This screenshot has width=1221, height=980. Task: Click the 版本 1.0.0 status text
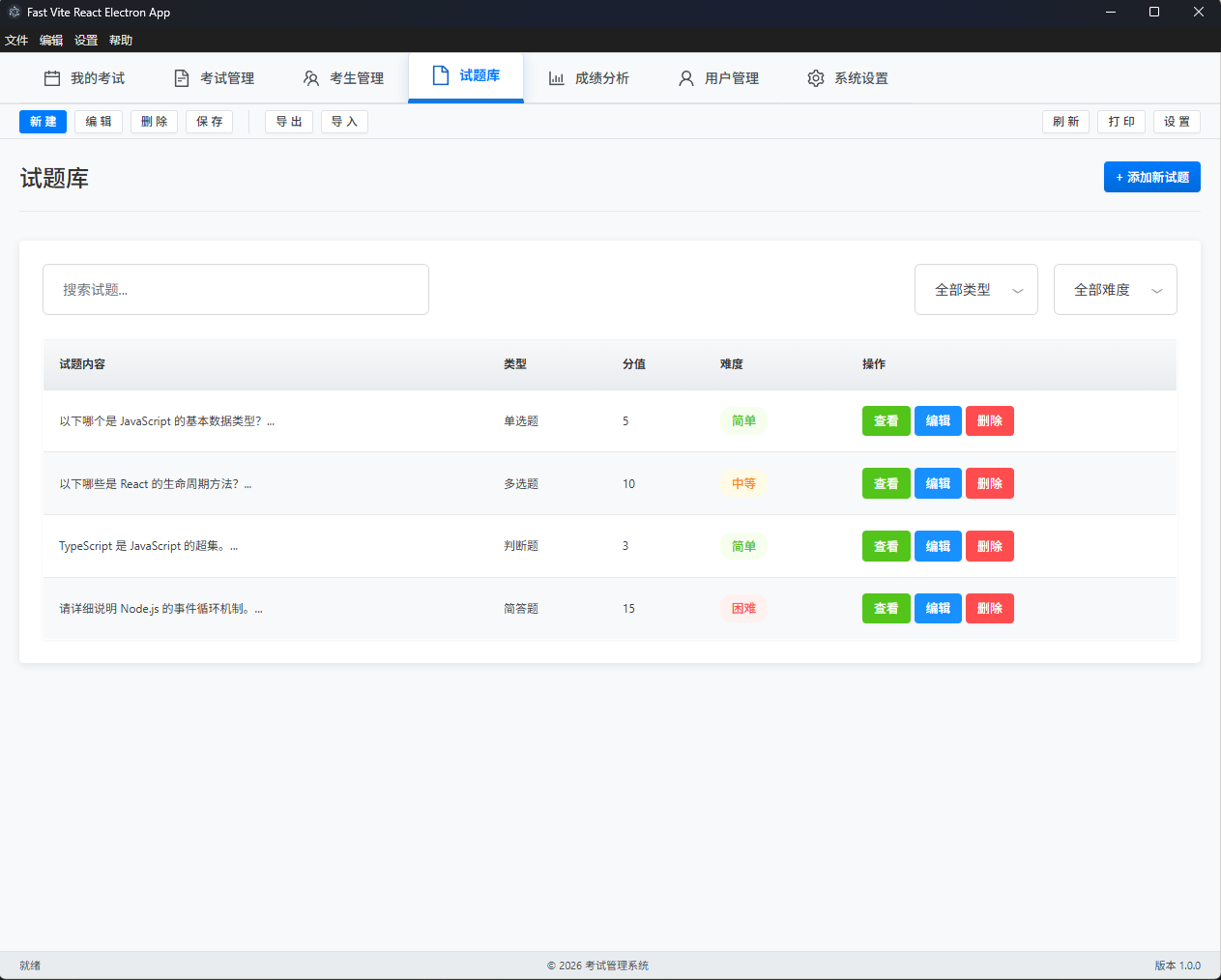(x=1177, y=966)
